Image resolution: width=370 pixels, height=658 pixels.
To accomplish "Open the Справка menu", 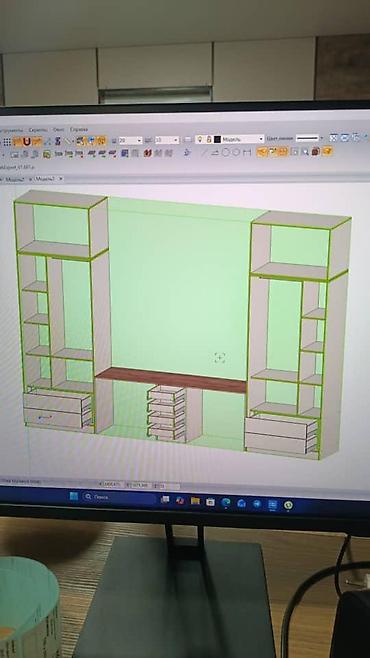I will point(79,129).
